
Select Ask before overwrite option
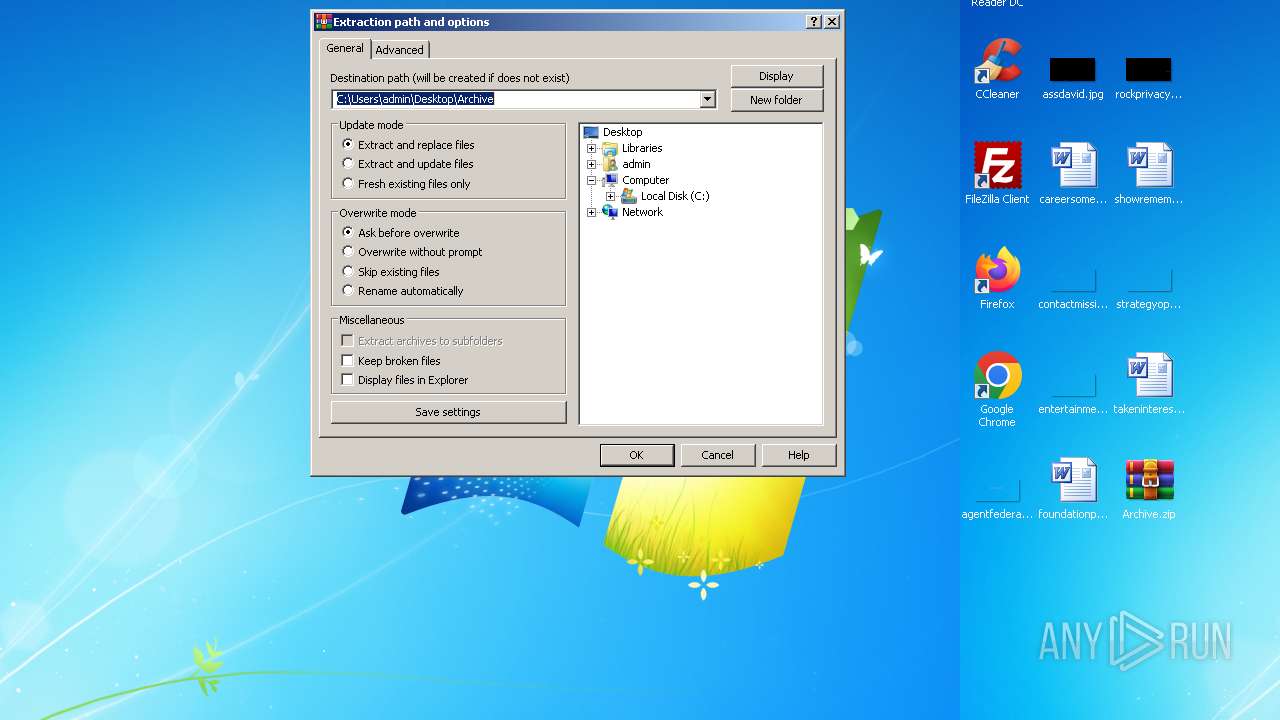(401, 233)
